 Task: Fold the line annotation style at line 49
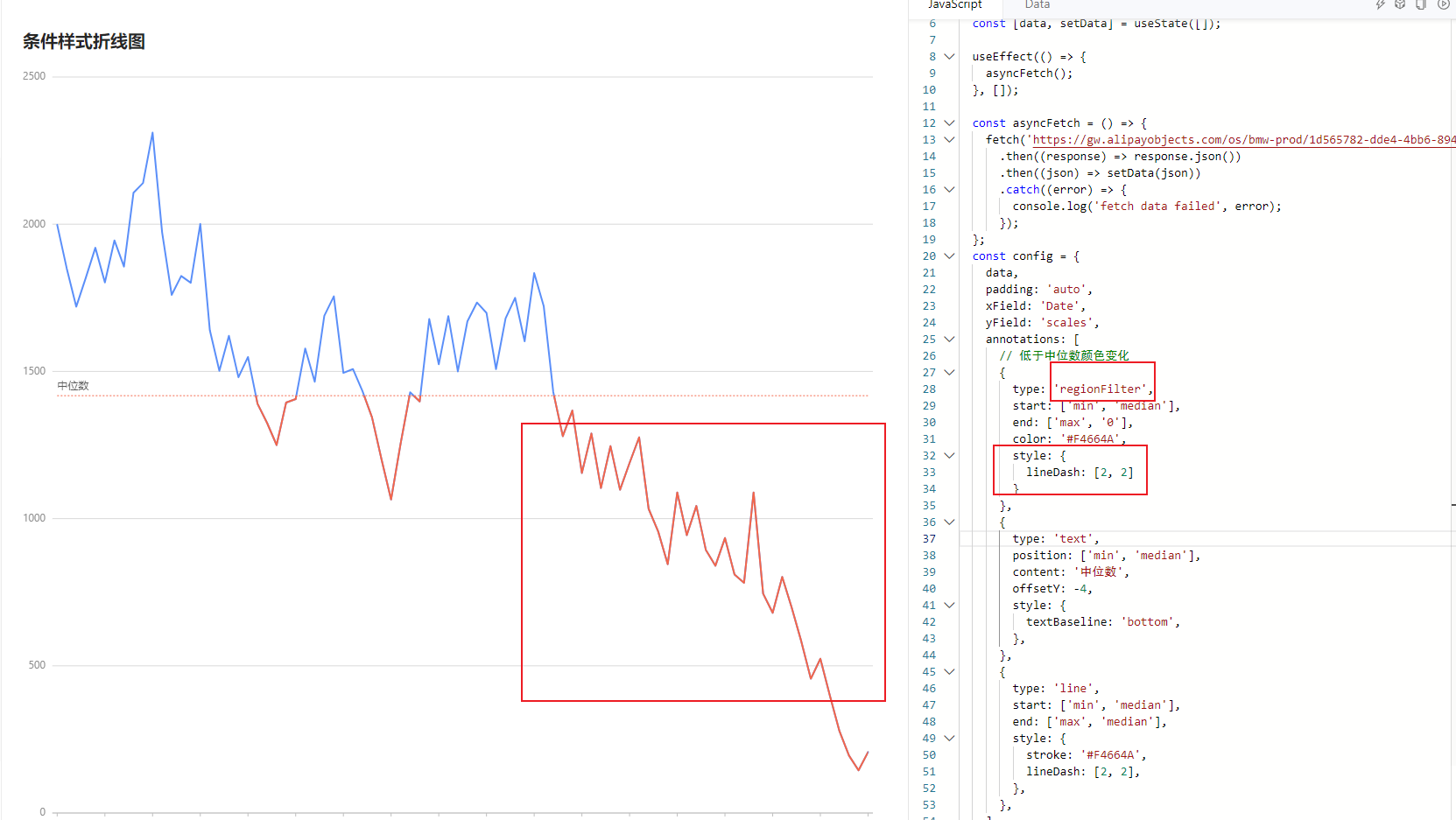coord(949,738)
